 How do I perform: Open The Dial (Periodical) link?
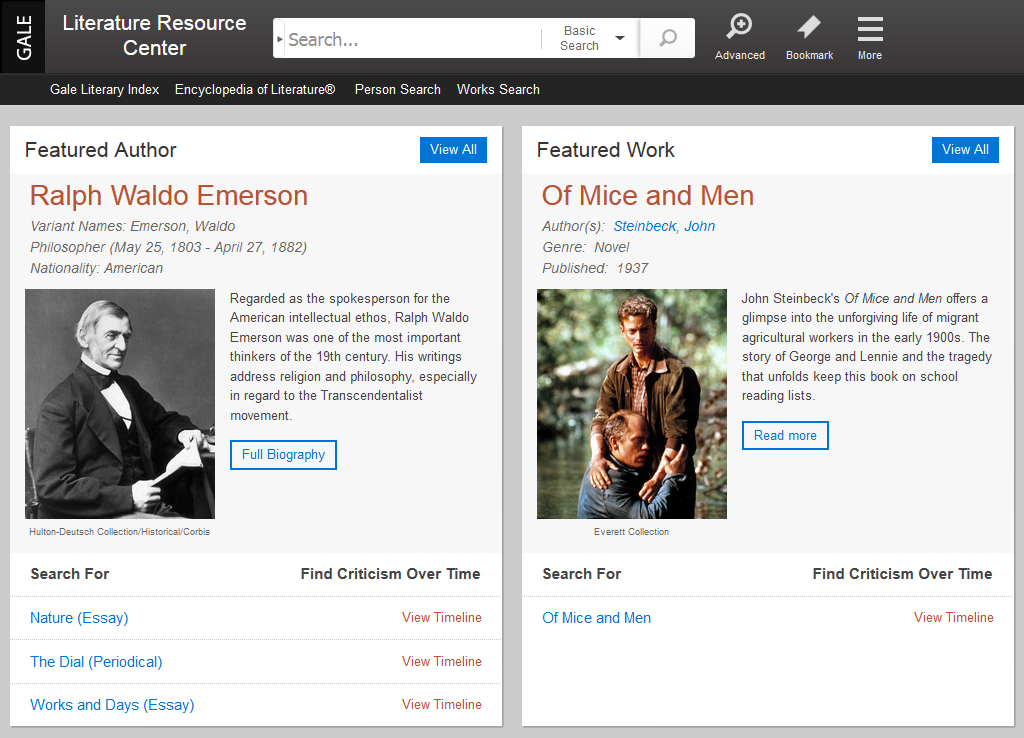point(96,662)
